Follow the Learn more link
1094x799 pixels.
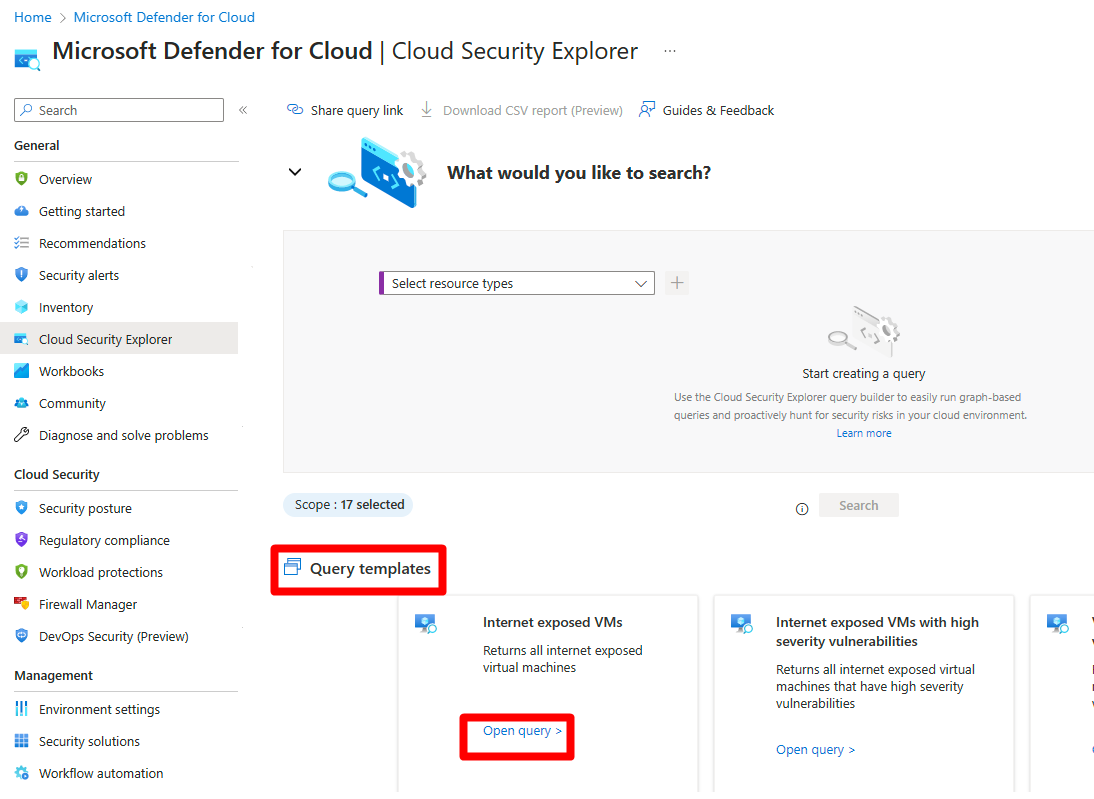(x=864, y=433)
